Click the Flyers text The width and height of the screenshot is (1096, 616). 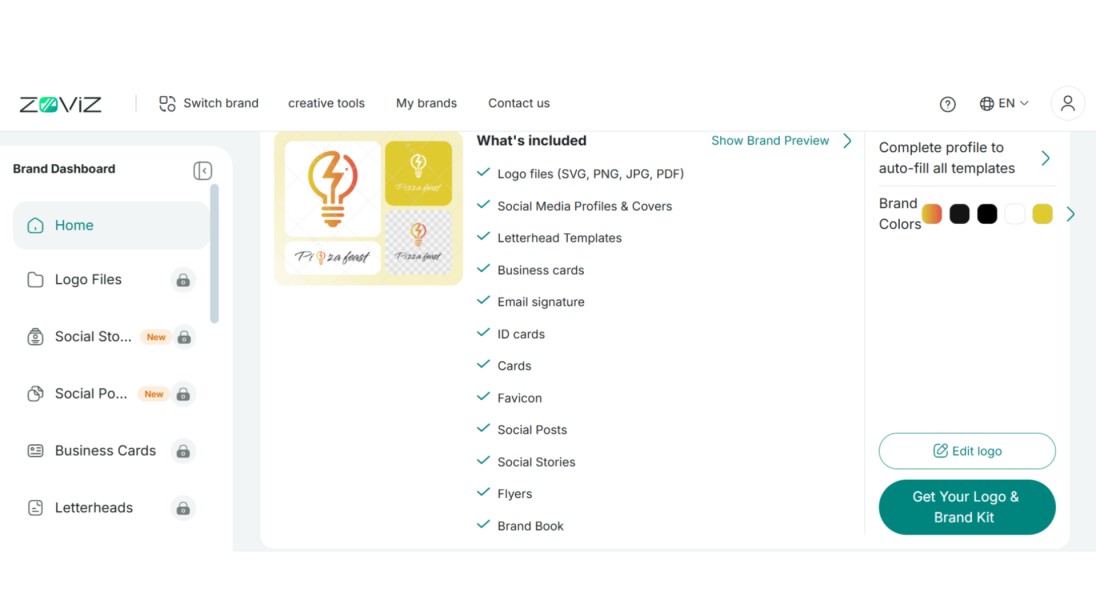click(x=514, y=494)
